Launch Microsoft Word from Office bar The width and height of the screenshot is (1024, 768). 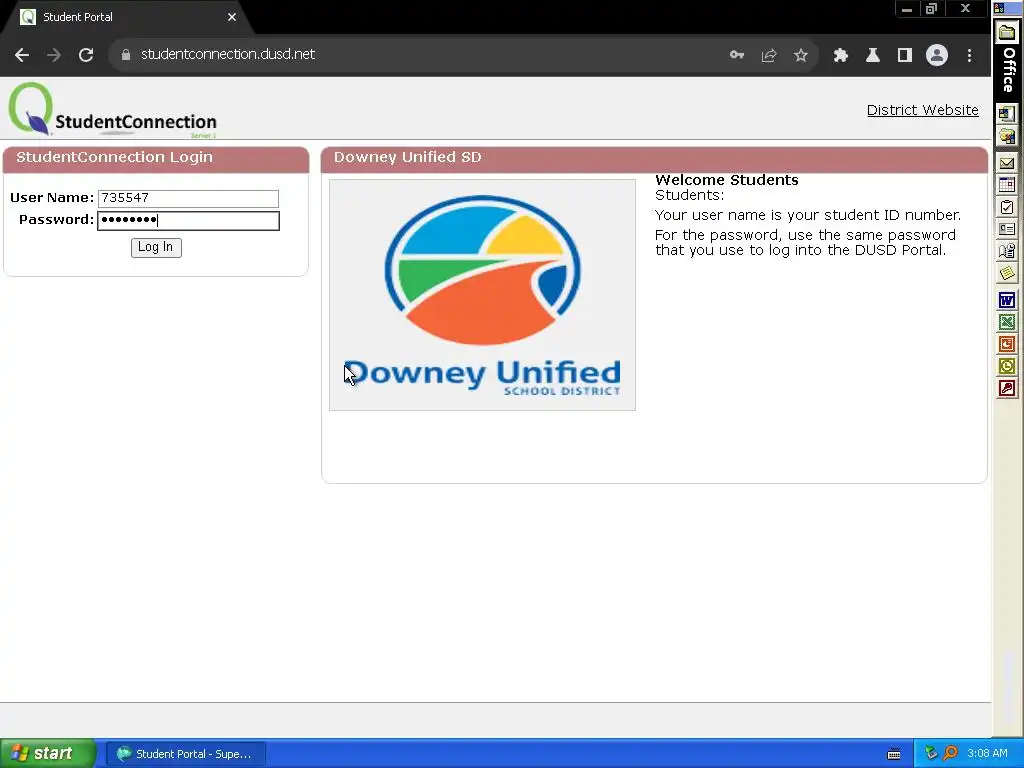pyautogui.click(x=1006, y=300)
